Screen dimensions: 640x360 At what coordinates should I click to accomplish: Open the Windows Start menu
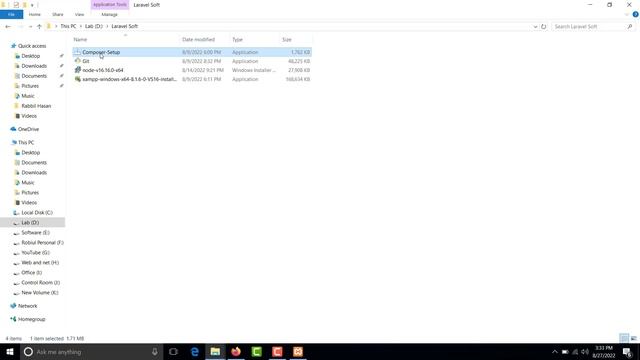coord(10,351)
